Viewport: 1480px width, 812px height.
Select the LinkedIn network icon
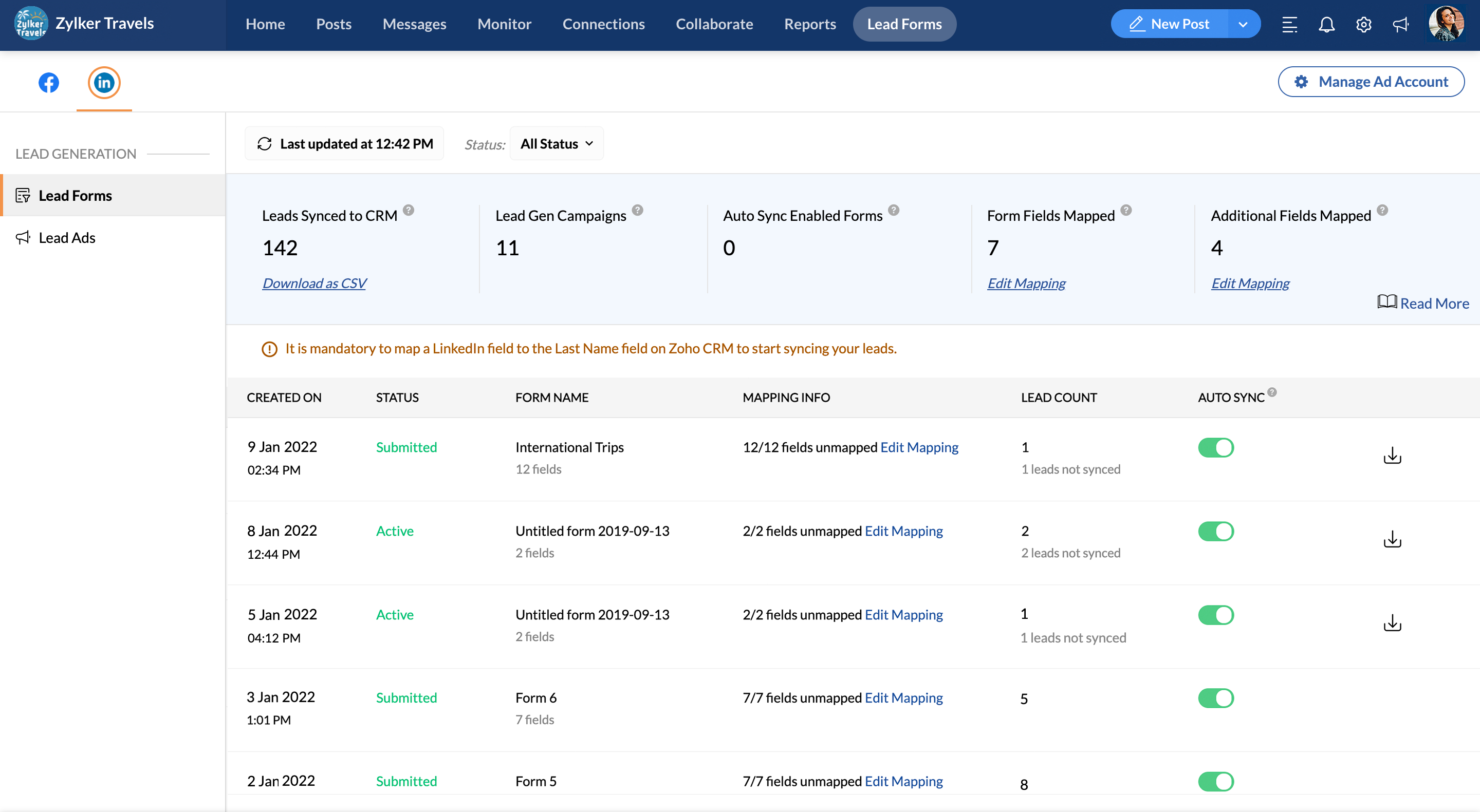click(104, 83)
